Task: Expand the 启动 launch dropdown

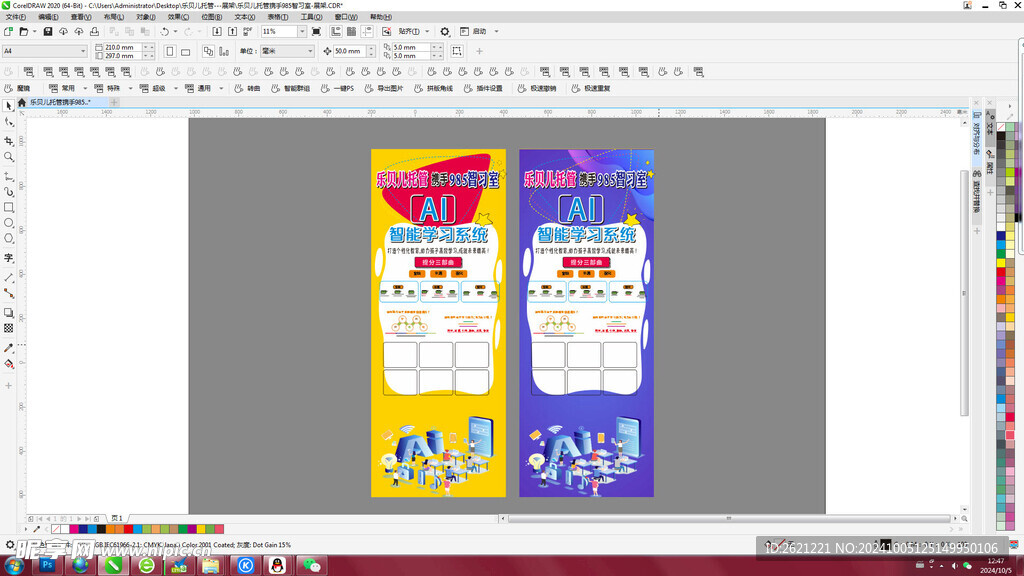Action: [496, 31]
